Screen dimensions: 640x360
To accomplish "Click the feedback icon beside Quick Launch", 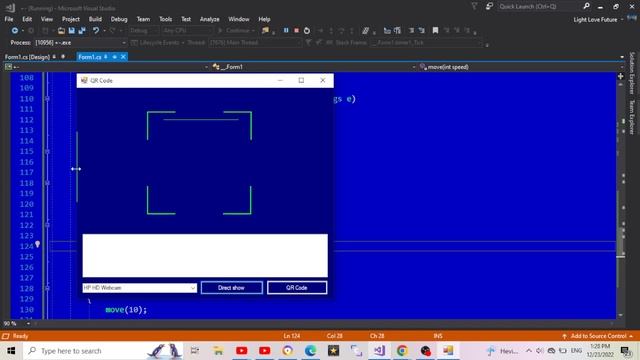I will [489, 6].
